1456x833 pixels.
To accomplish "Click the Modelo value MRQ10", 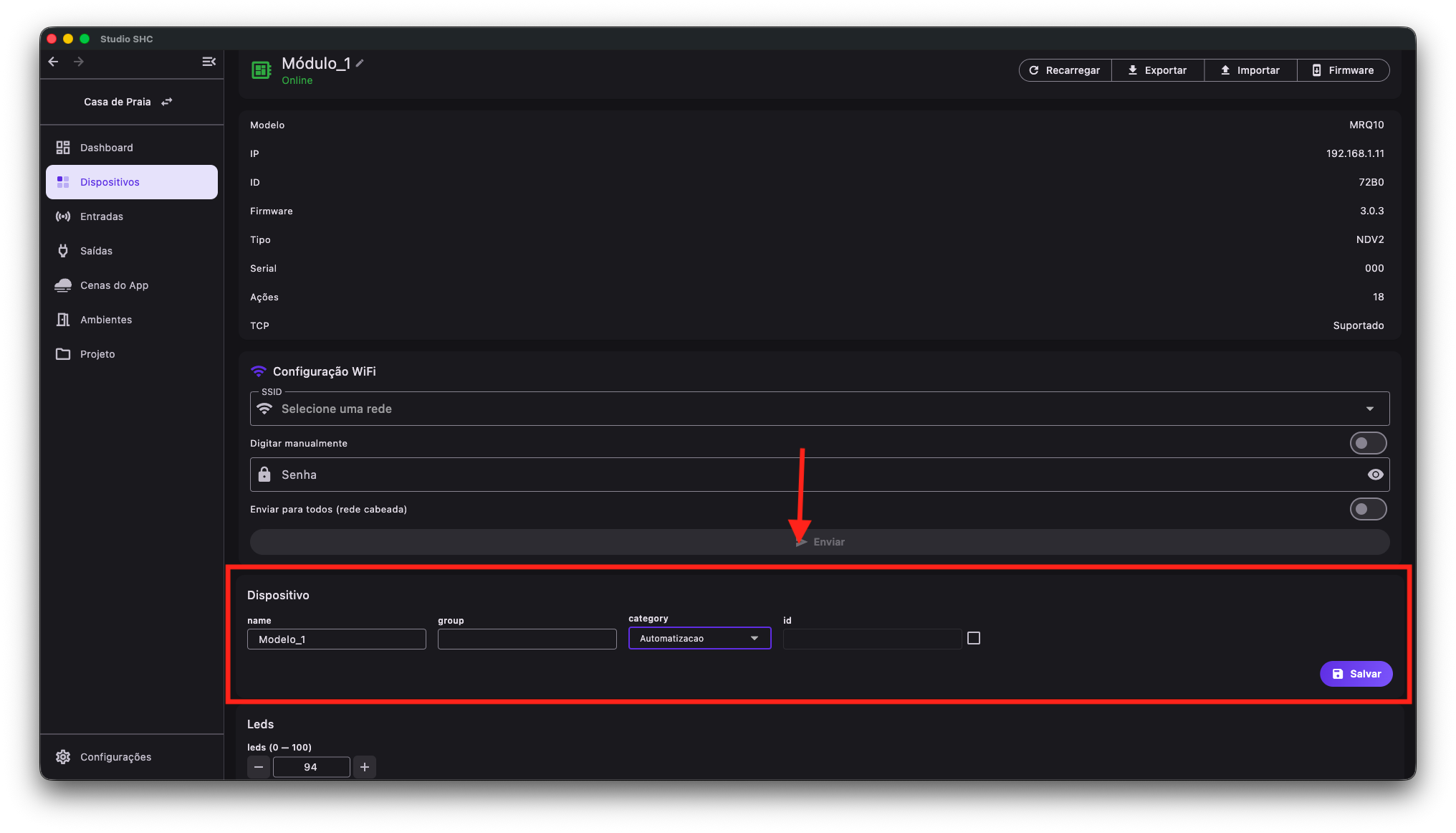I will pyautogui.click(x=1366, y=125).
